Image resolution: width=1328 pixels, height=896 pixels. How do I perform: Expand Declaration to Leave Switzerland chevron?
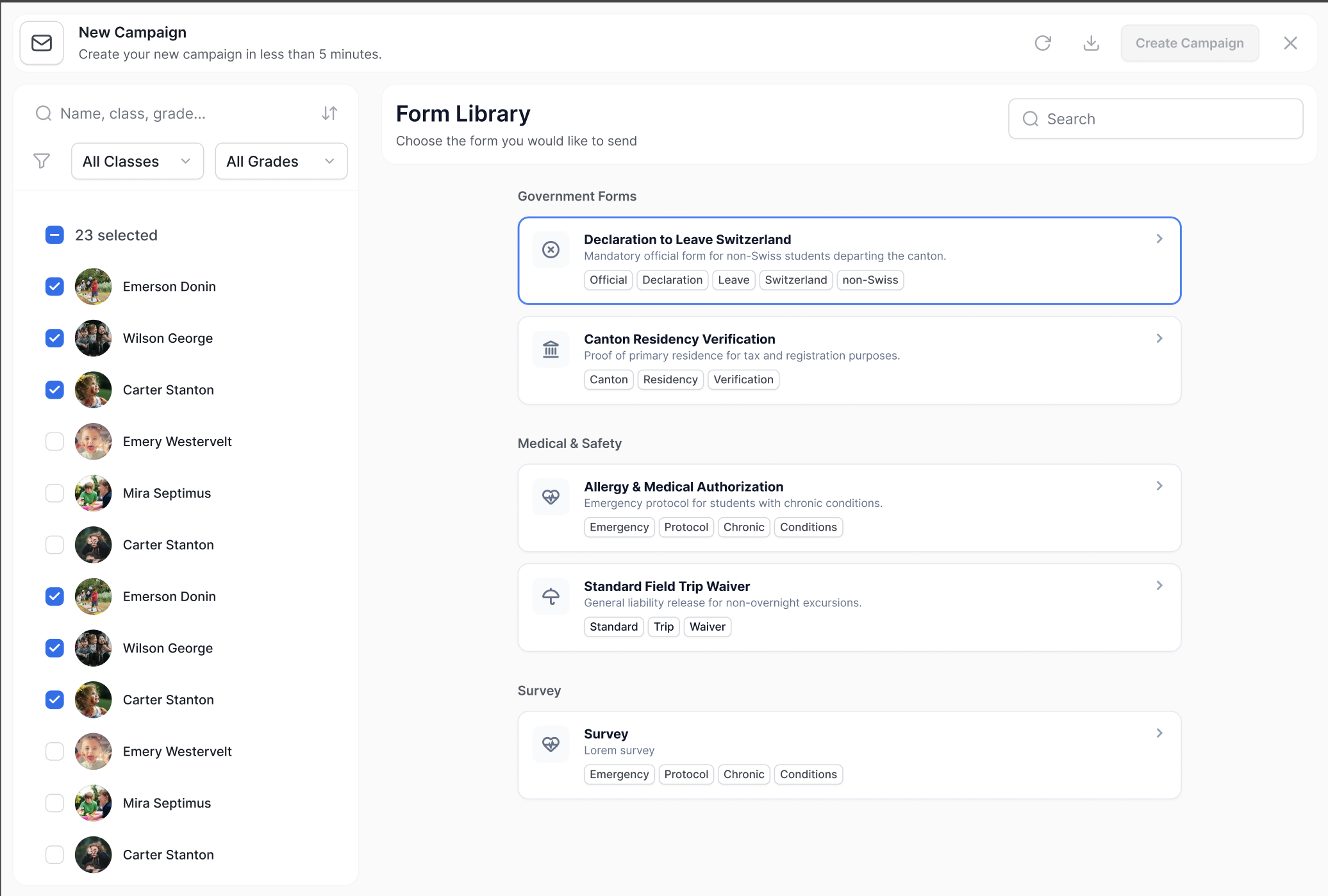(1159, 238)
